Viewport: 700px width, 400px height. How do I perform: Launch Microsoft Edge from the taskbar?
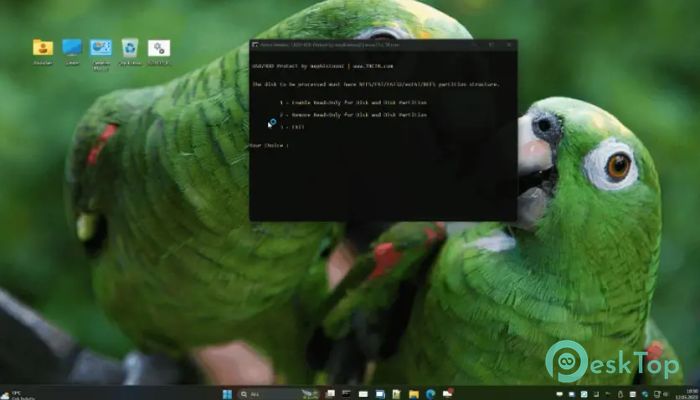(x=430, y=394)
